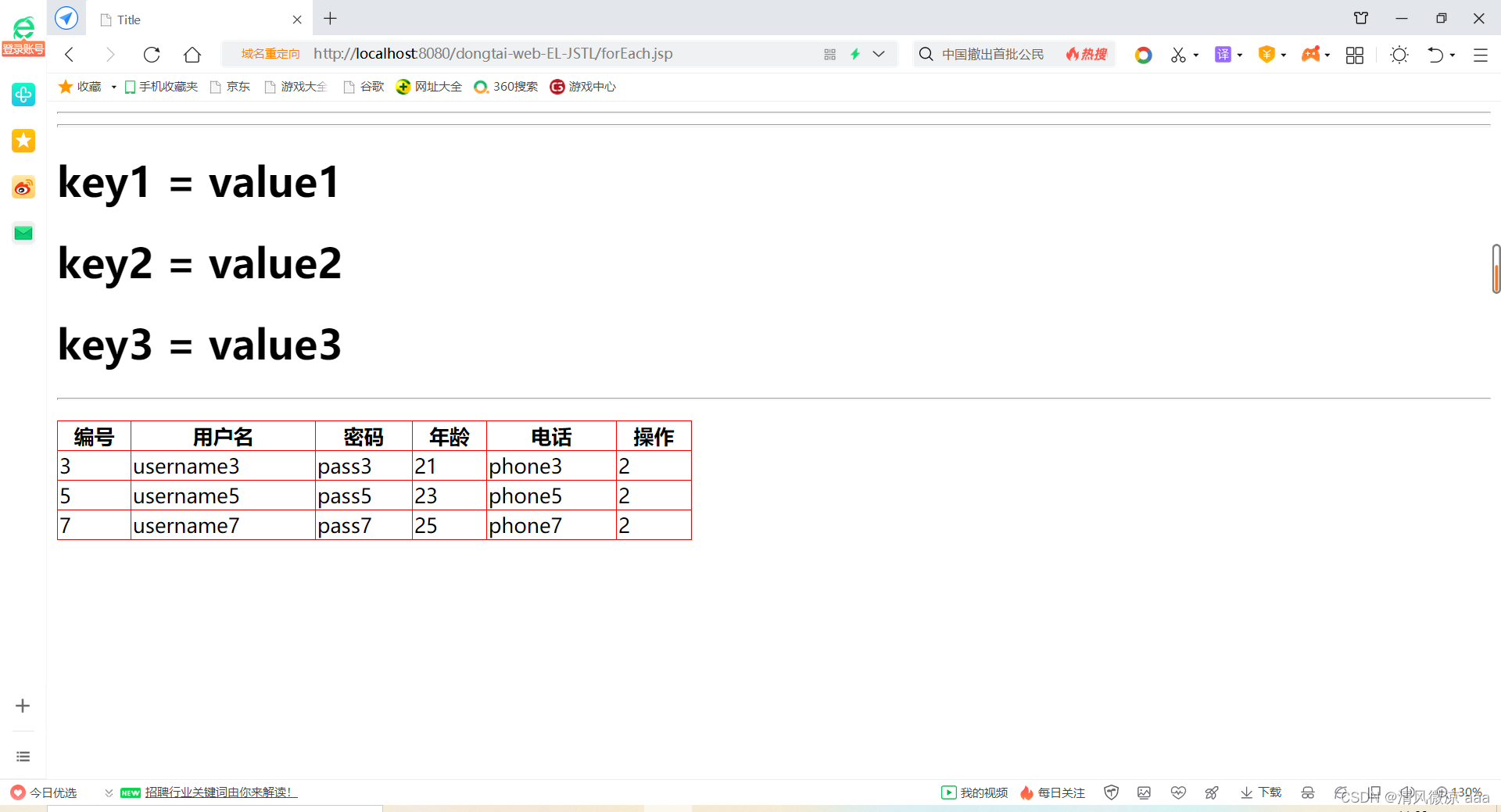Open the 游戏中心 bookmark
Viewport: 1501px width, 812px height.
(x=583, y=87)
